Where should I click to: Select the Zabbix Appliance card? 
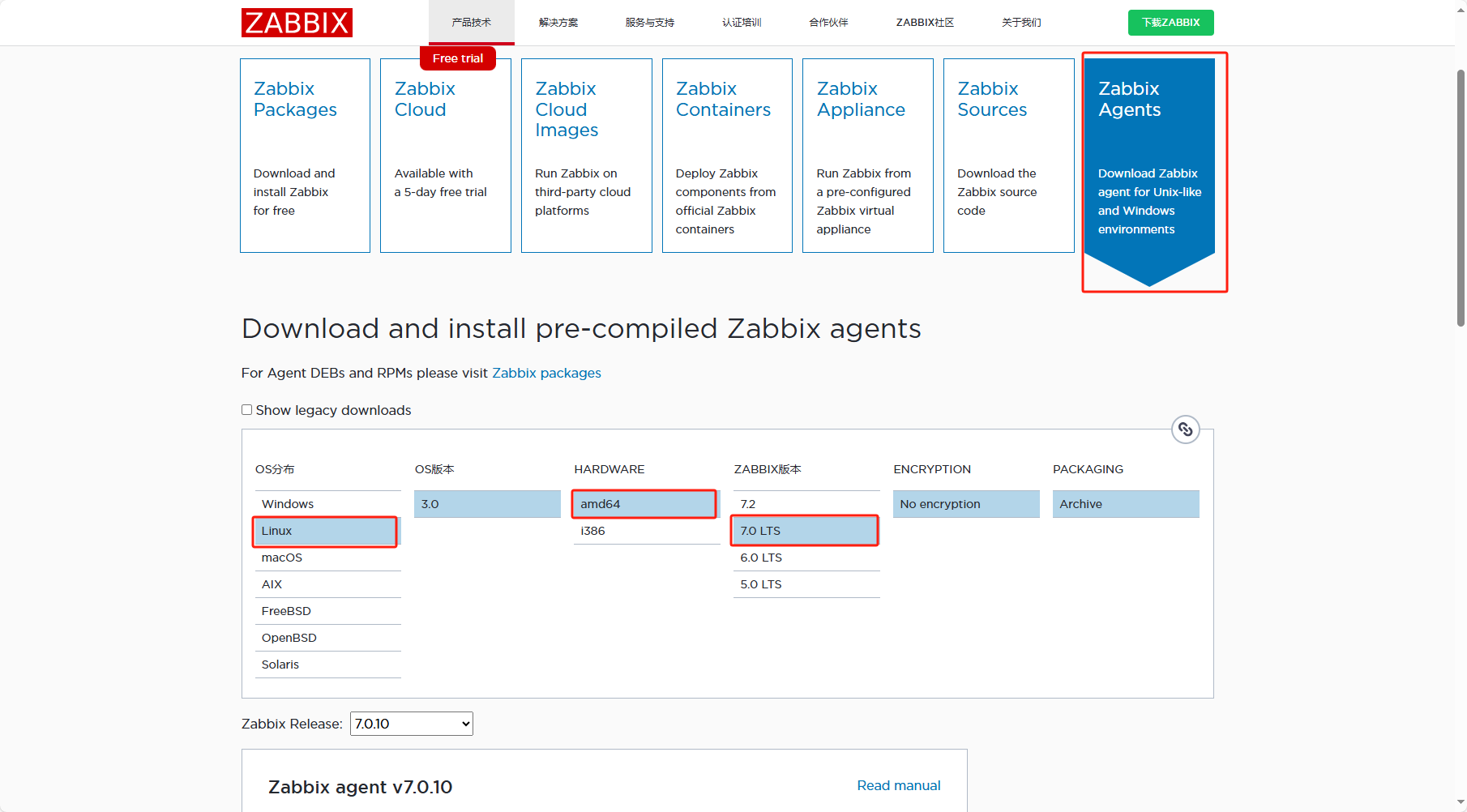pyautogui.click(x=868, y=156)
